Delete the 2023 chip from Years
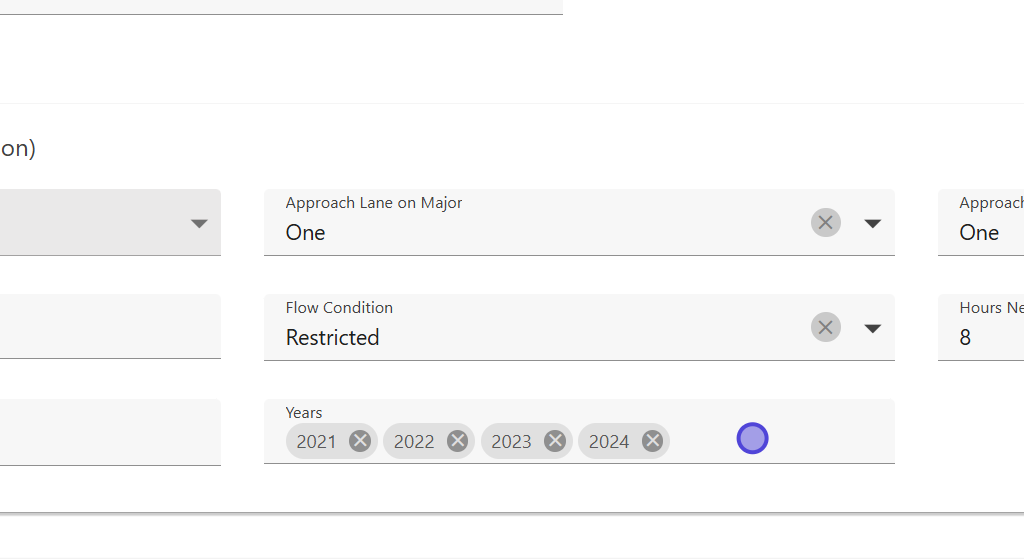Screen dimensions: 1024x559 coord(555,441)
